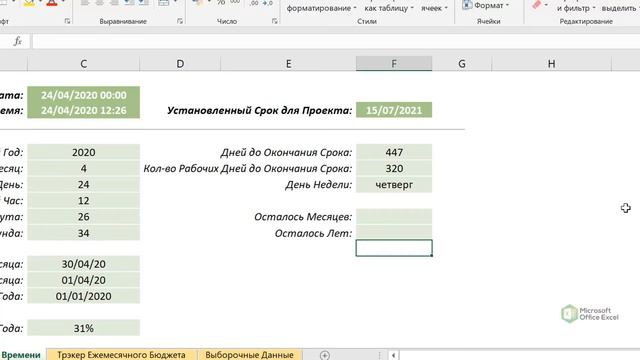Screen dimensions: 640x360
Task: Open the Font group dialog launcher
Action: [67, 21]
